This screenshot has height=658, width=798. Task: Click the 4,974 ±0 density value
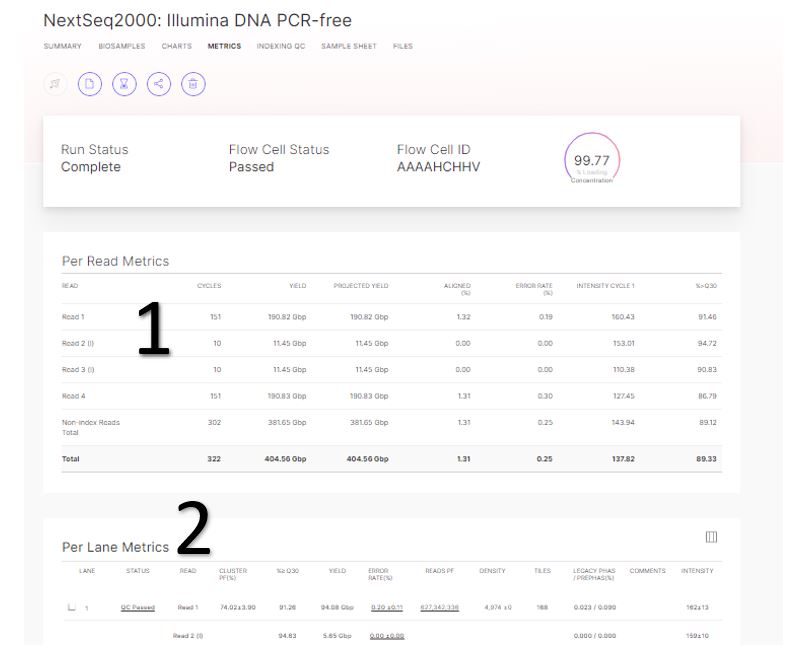498,607
